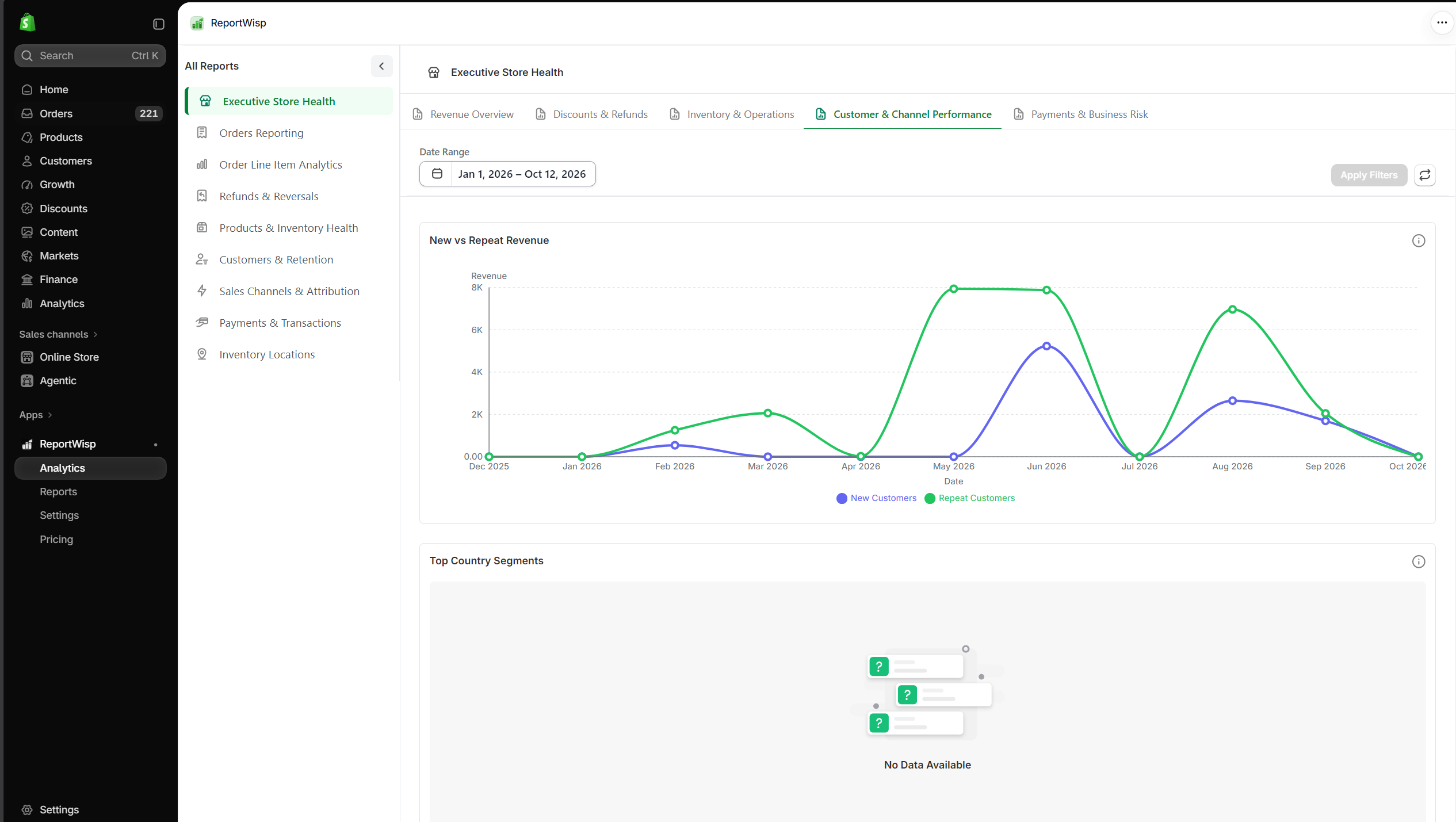The height and width of the screenshot is (822, 1456).
Task: Open Growth in the sidebar
Action: [x=90, y=185]
